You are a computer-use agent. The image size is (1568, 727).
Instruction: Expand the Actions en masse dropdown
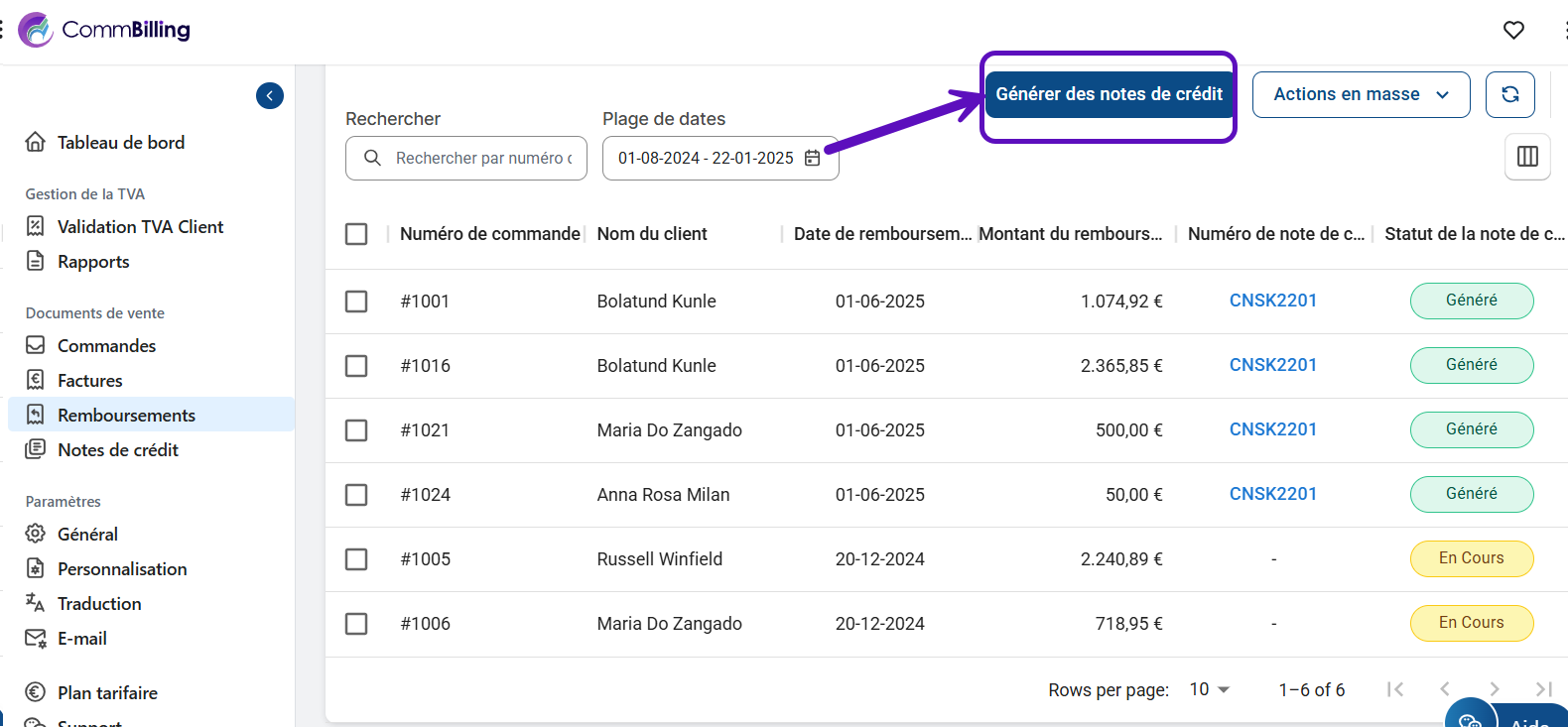pos(1361,94)
